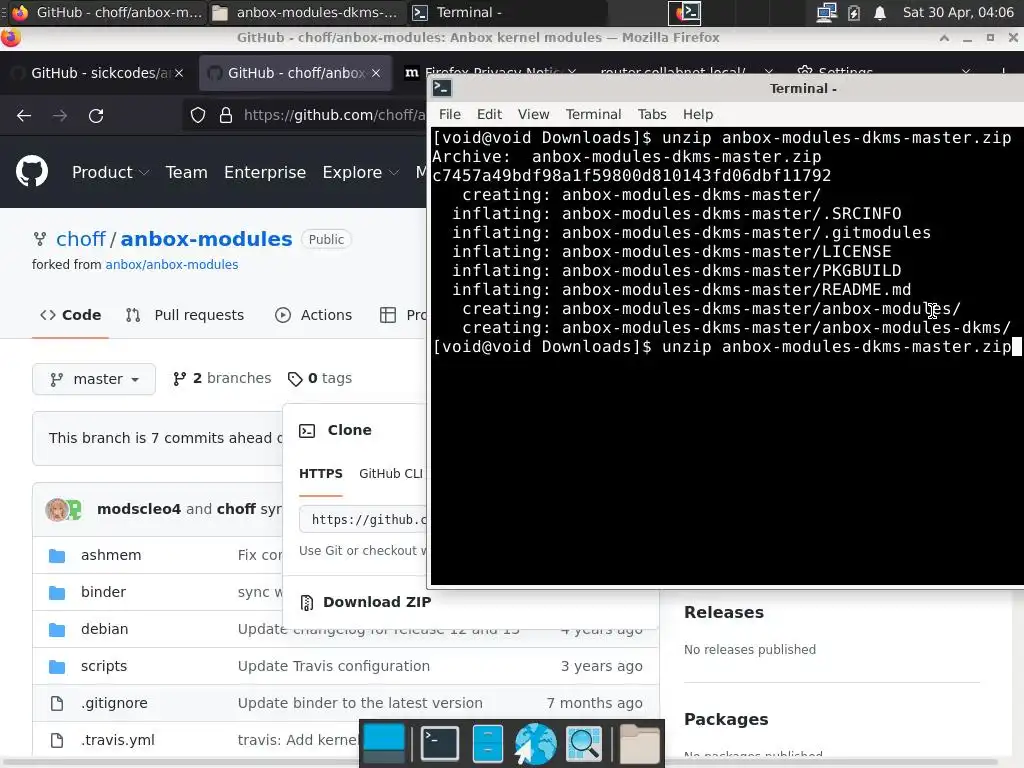The image size is (1024, 768).
Task: Click the Releases heading link
Action: coord(724,613)
